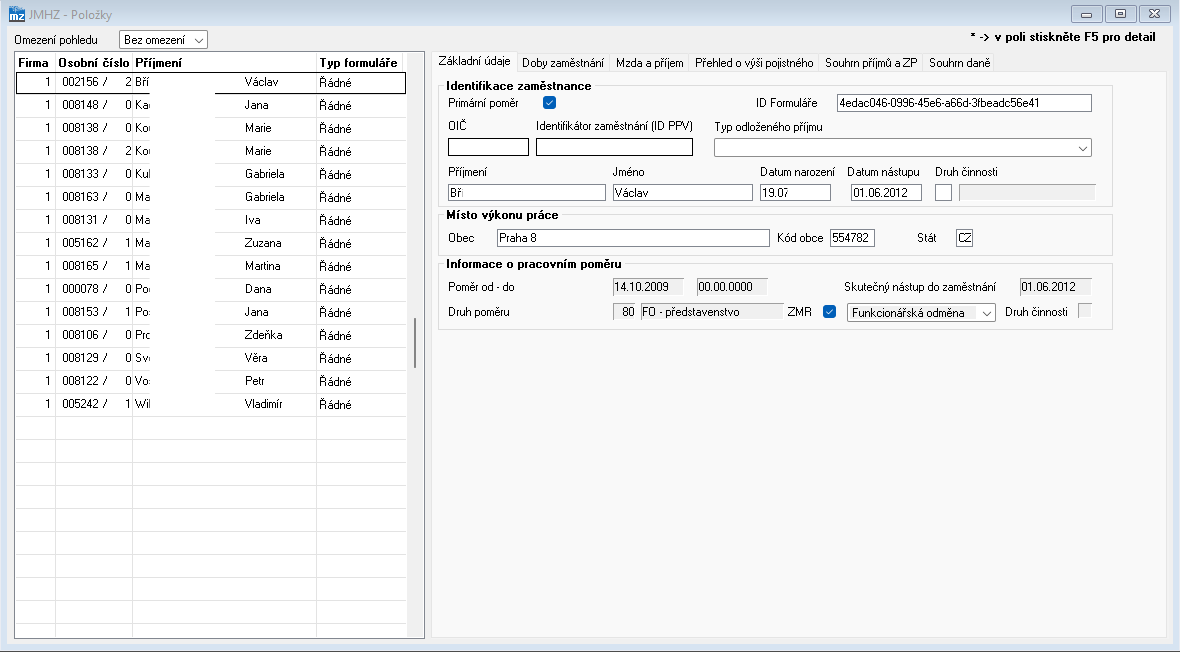Select the employee row for Iva
This screenshot has height=652, width=1180.
[211, 221]
